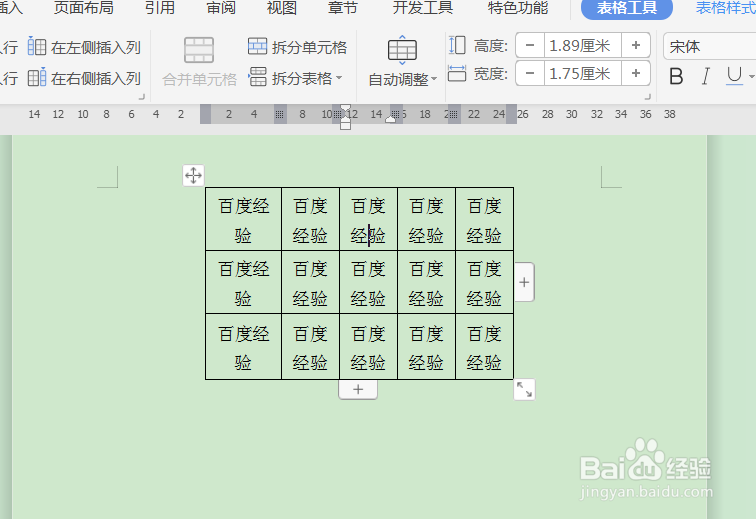The width and height of the screenshot is (756, 519).
Task: Toggle underline formatting
Action: click(734, 76)
